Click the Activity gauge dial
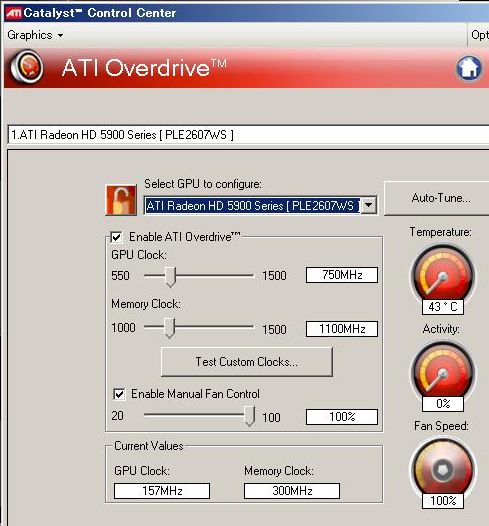Viewport: 489px width, 526px height. (x=442, y=372)
